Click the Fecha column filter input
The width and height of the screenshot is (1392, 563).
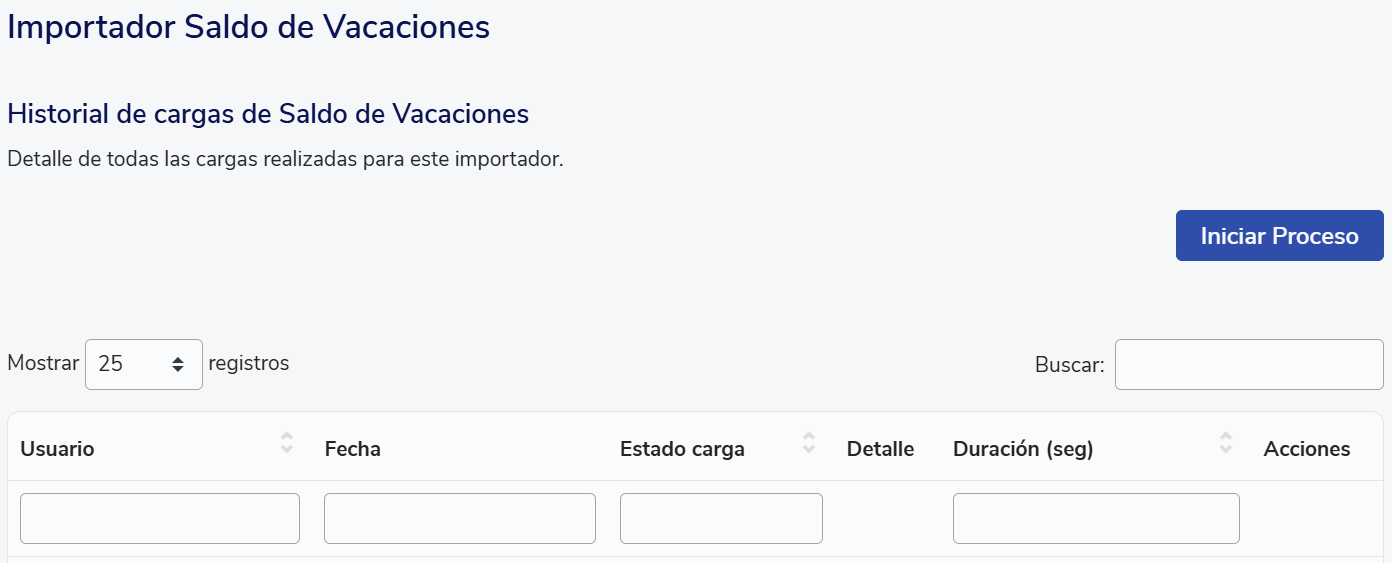460,518
